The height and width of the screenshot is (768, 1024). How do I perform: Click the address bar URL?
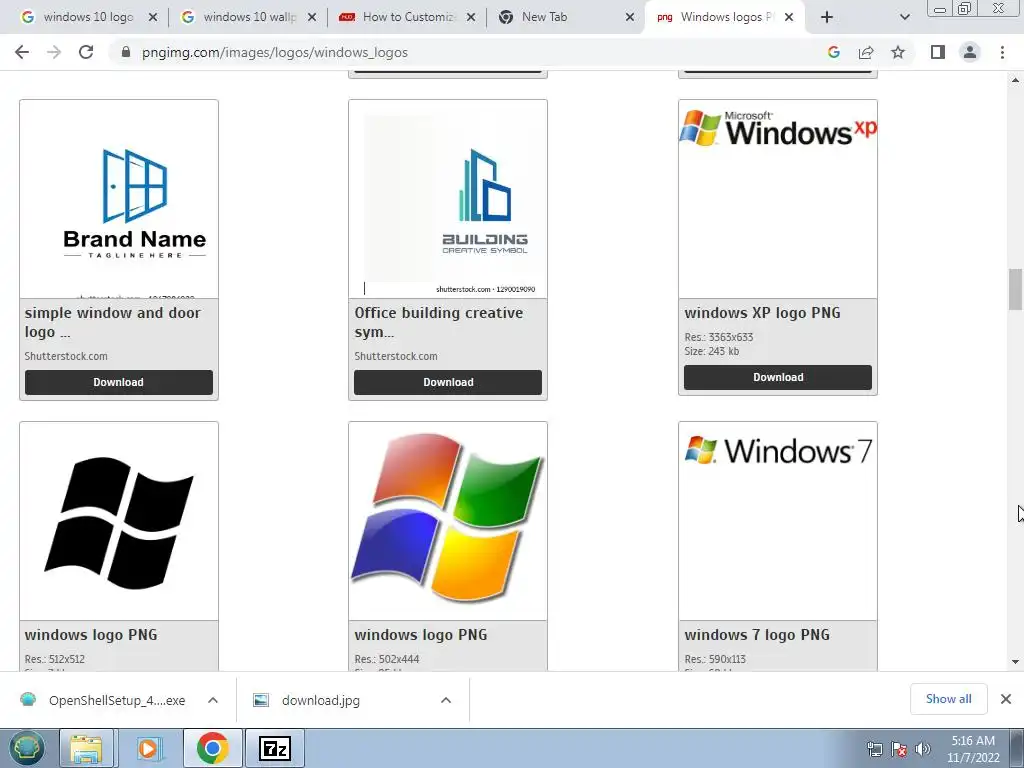[x=275, y=52]
